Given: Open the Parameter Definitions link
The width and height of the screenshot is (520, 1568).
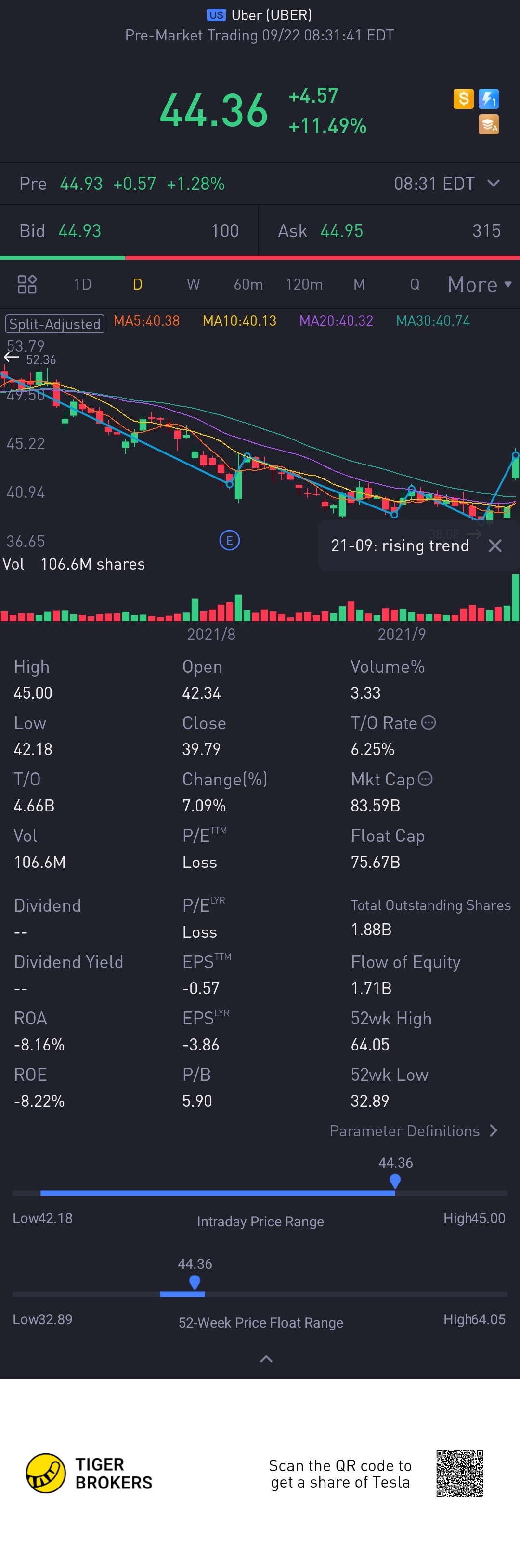Looking at the screenshot, I should 414,1130.
